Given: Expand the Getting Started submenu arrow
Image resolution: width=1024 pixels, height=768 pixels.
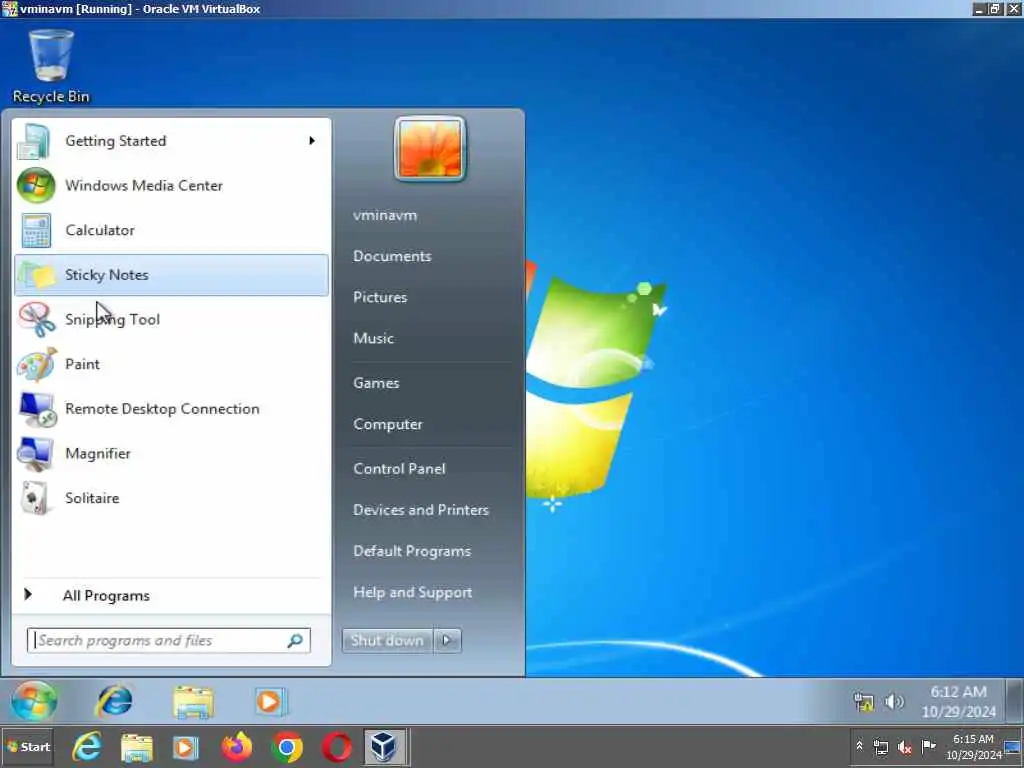Looking at the screenshot, I should point(312,140).
